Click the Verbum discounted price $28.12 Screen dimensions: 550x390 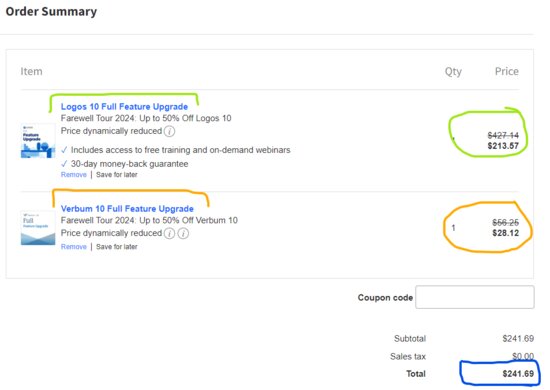coord(505,233)
